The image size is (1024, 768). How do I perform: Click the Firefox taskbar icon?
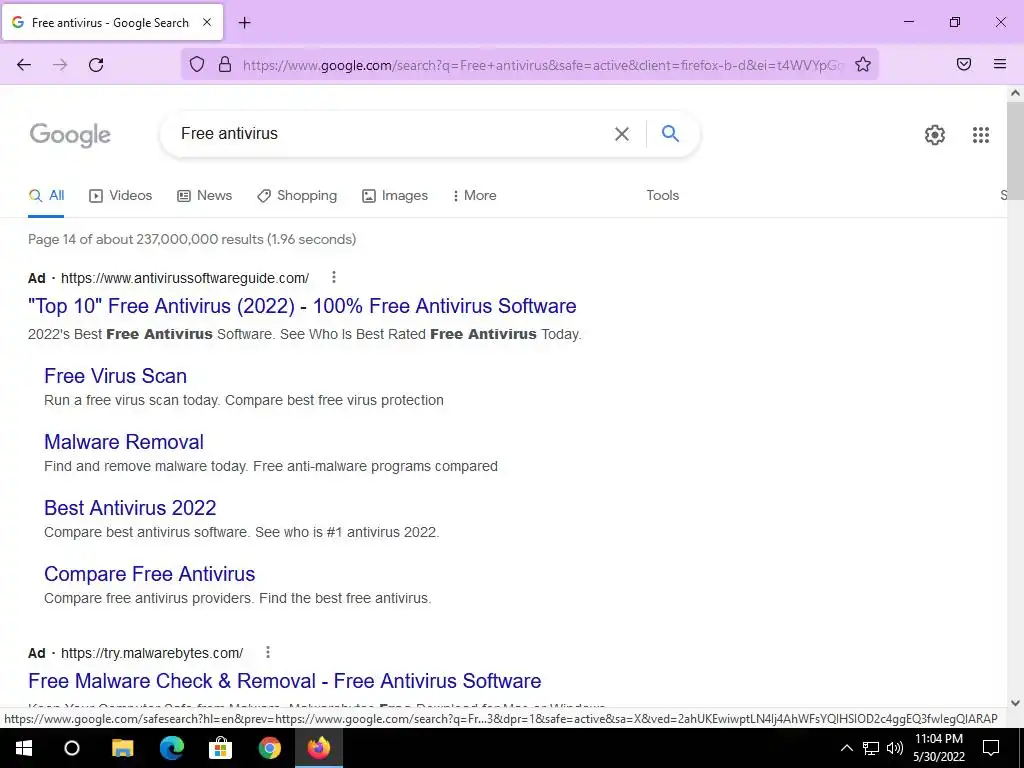[319, 748]
